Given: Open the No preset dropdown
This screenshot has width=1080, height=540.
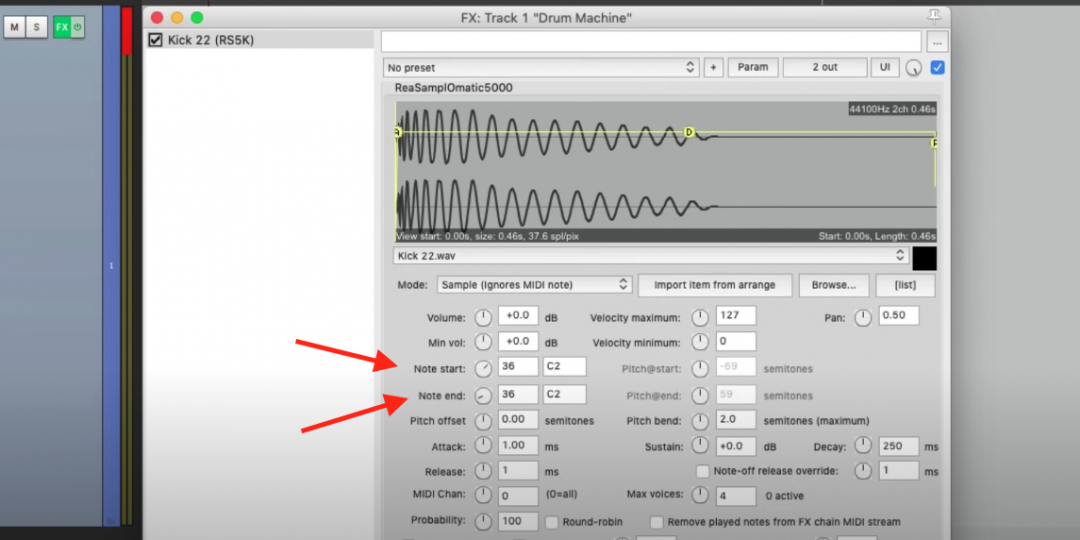Looking at the screenshot, I should pos(541,67).
